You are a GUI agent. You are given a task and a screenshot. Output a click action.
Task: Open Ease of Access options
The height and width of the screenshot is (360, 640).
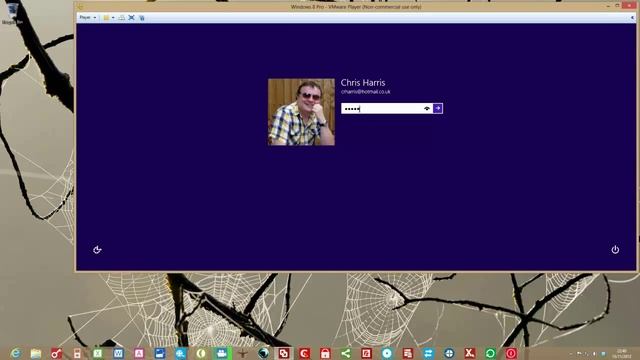pos(97,250)
